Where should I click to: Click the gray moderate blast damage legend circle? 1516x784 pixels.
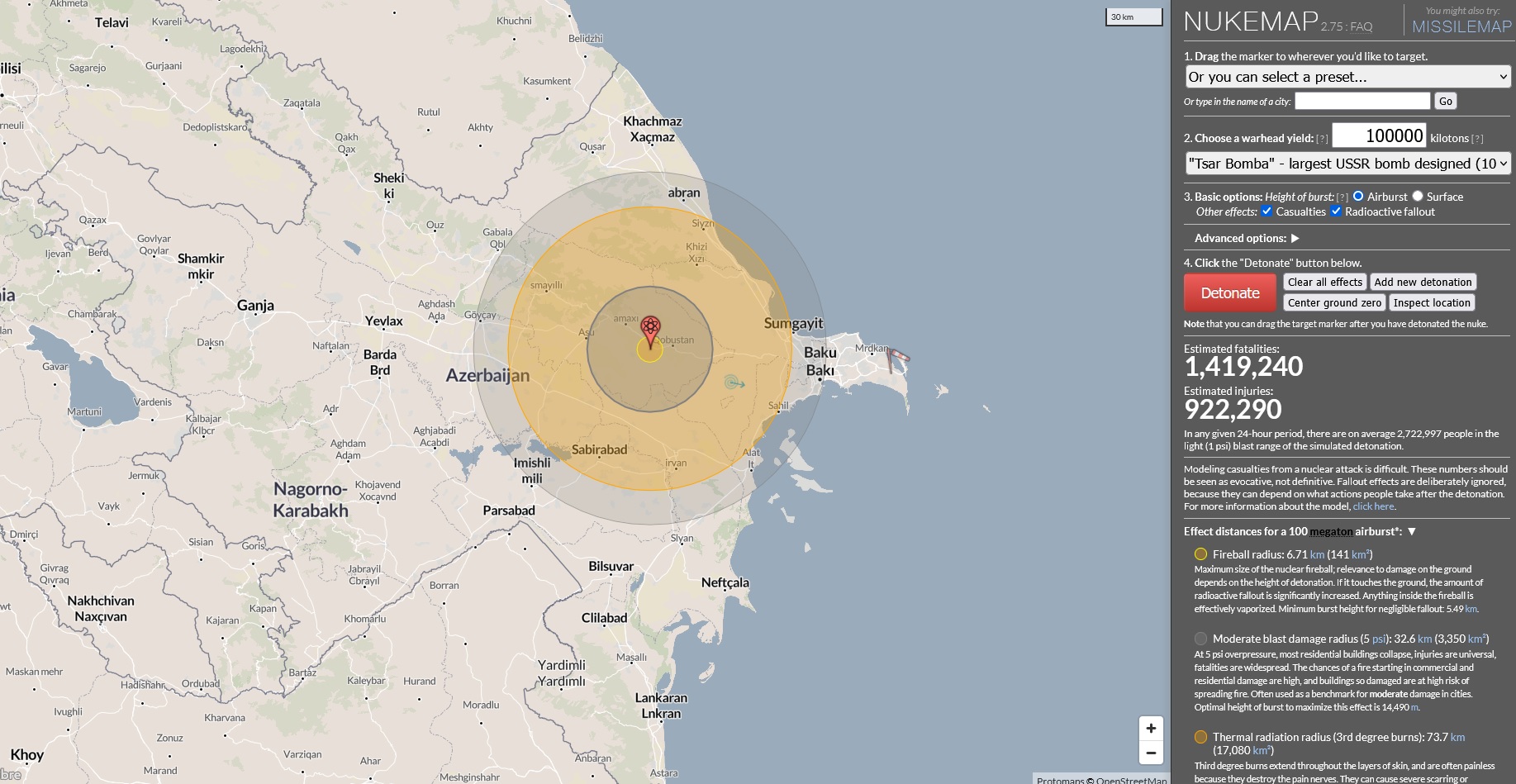1200,639
